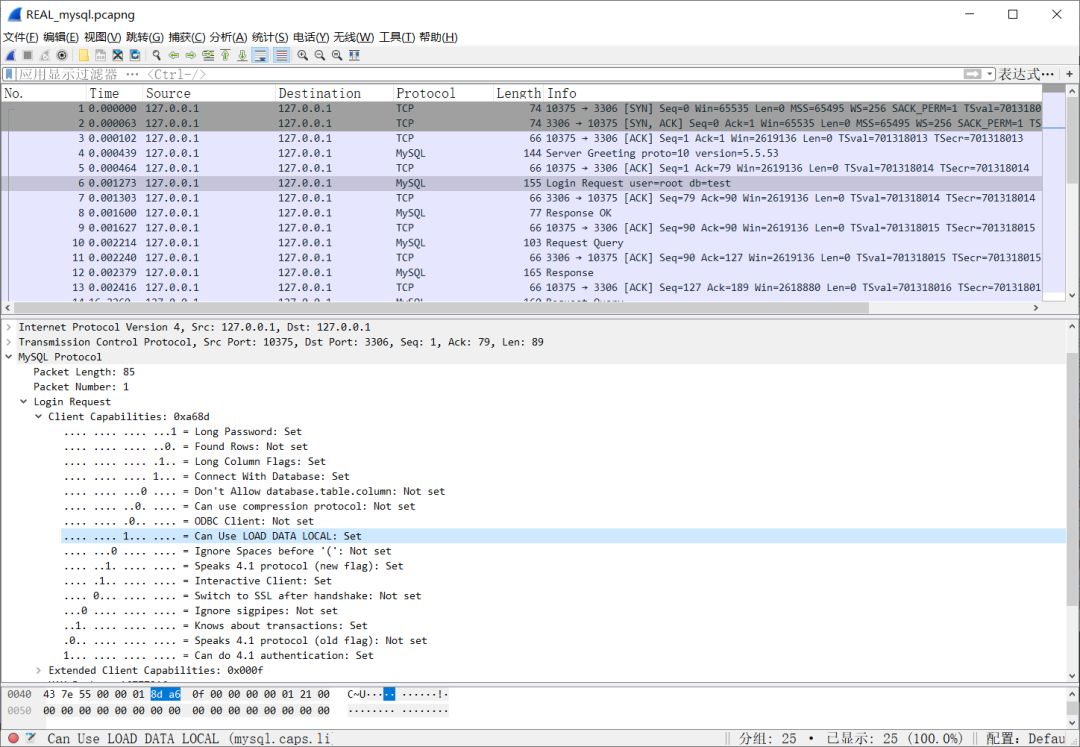This screenshot has width=1080, height=747.
Task: Open display filter history dropdown
Action: (x=990, y=74)
